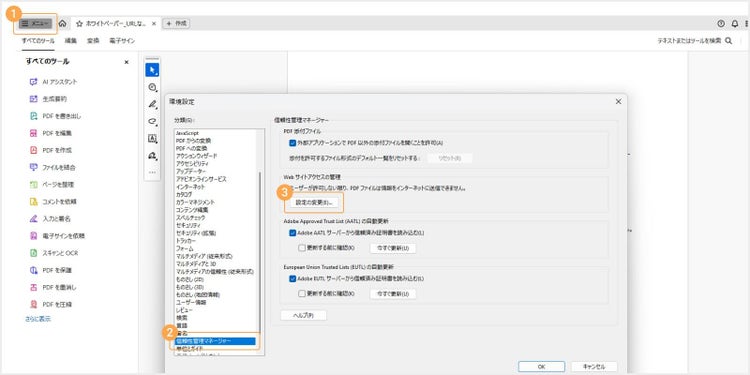Click 今すぐ更新 button for EUTL
Viewport: 750px width, 375px height.
coord(393,294)
